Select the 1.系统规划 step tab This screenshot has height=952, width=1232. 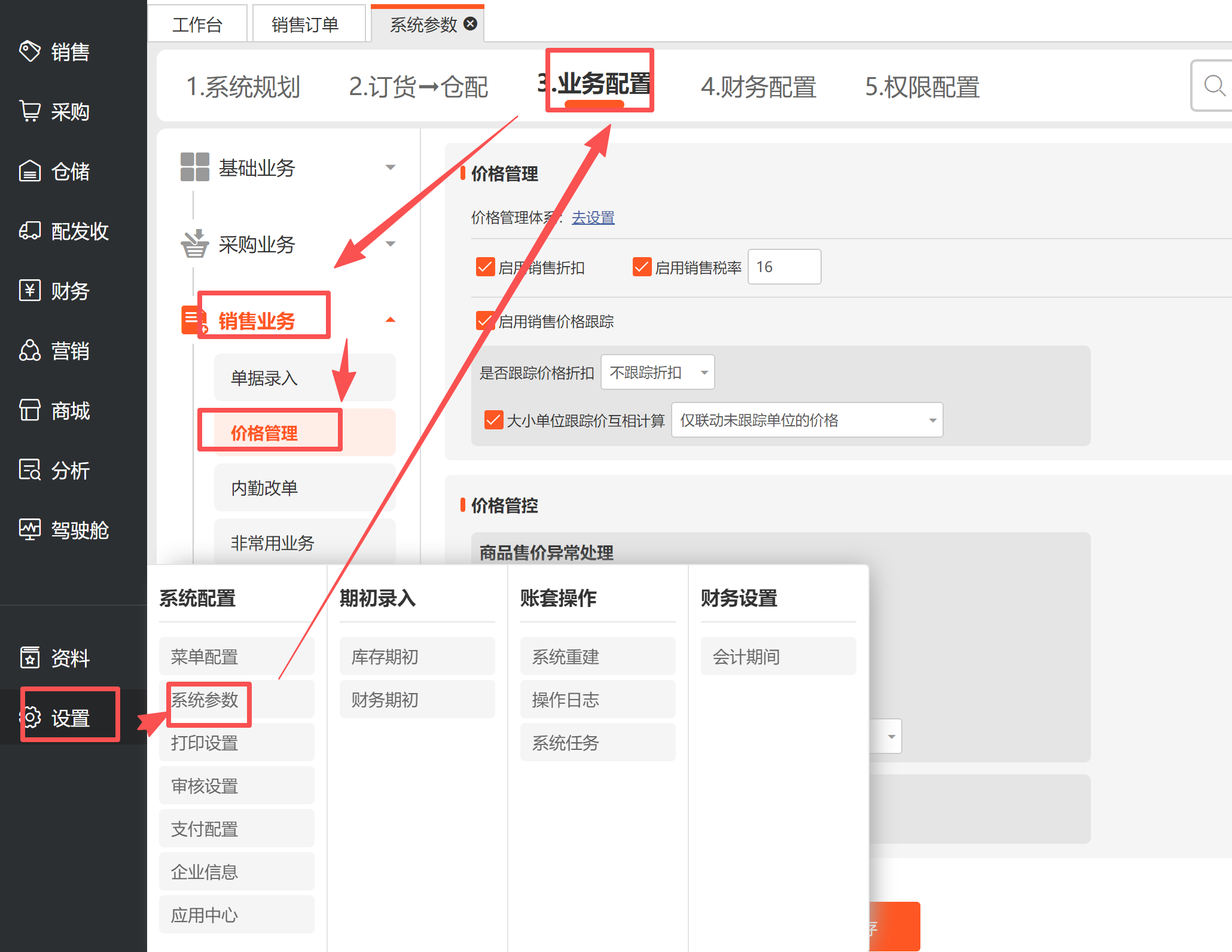click(243, 87)
